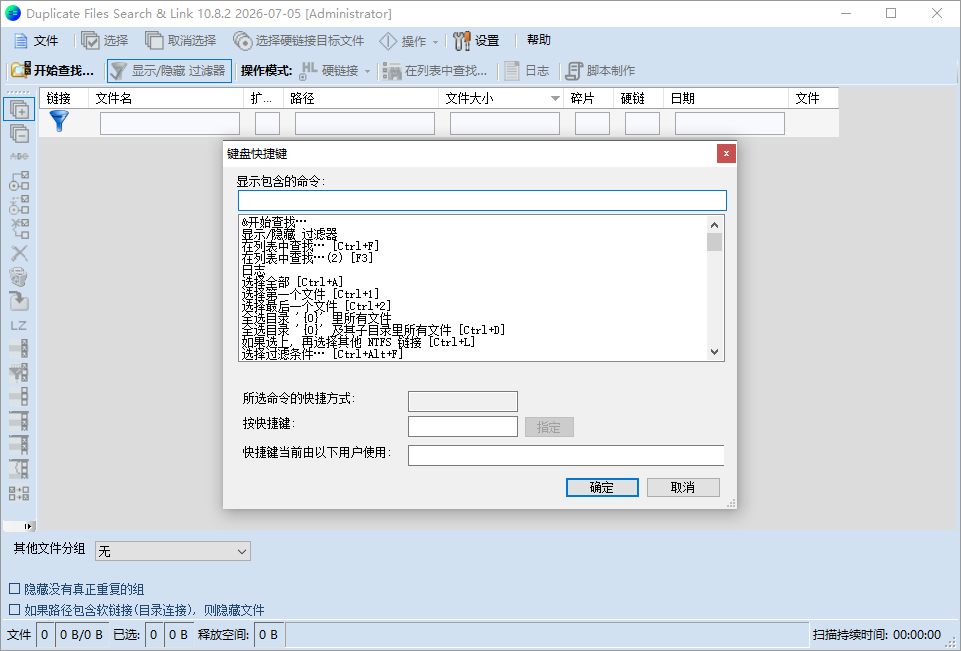
Task: Open the 设置 menu
Action: [x=476, y=41]
